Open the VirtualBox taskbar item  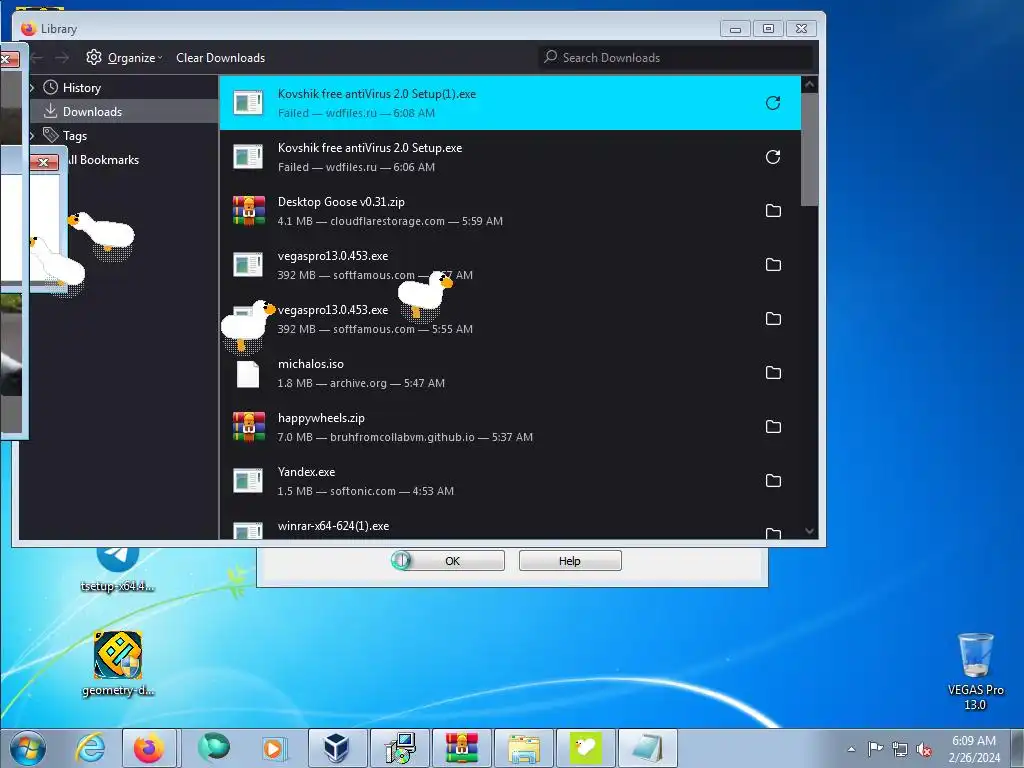point(337,748)
